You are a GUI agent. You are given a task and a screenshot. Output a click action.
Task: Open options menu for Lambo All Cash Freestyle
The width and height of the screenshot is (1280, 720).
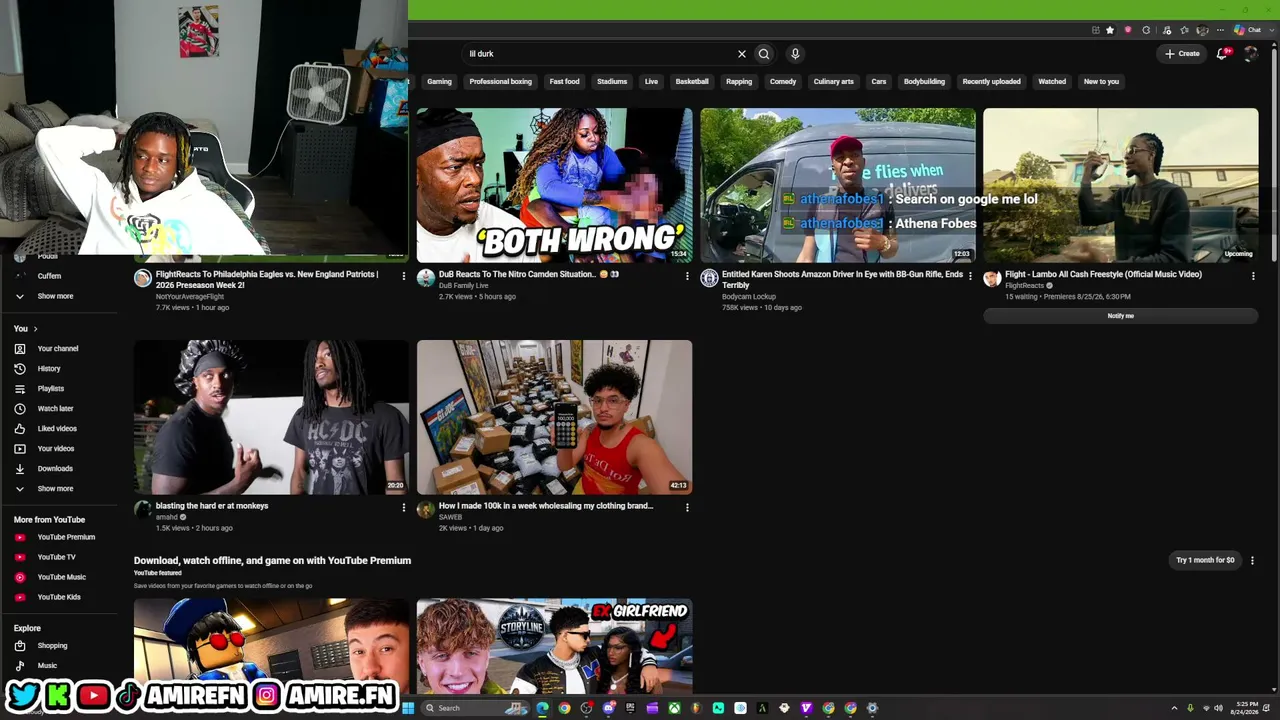[1253, 276]
